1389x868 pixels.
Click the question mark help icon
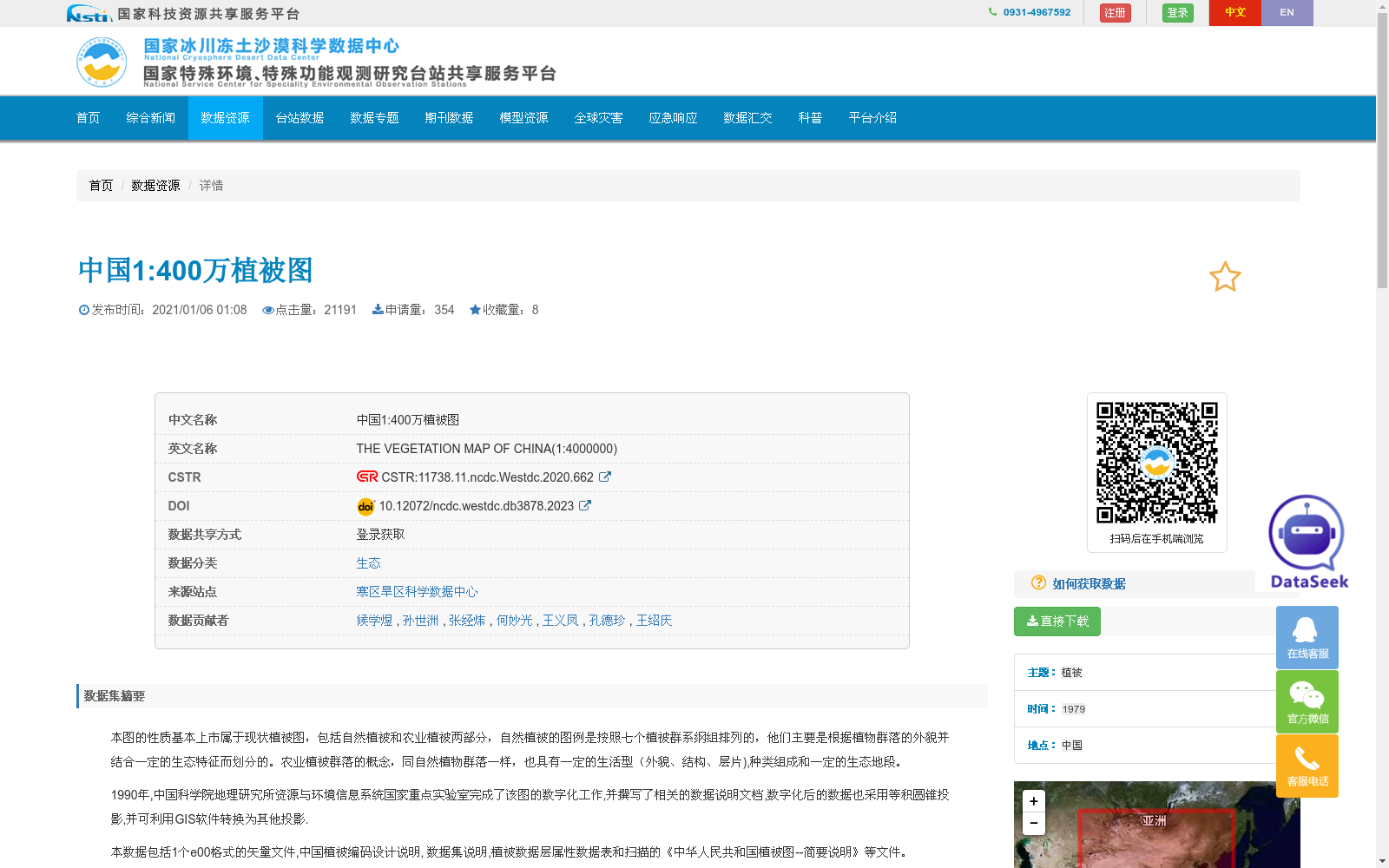point(1038,583)
